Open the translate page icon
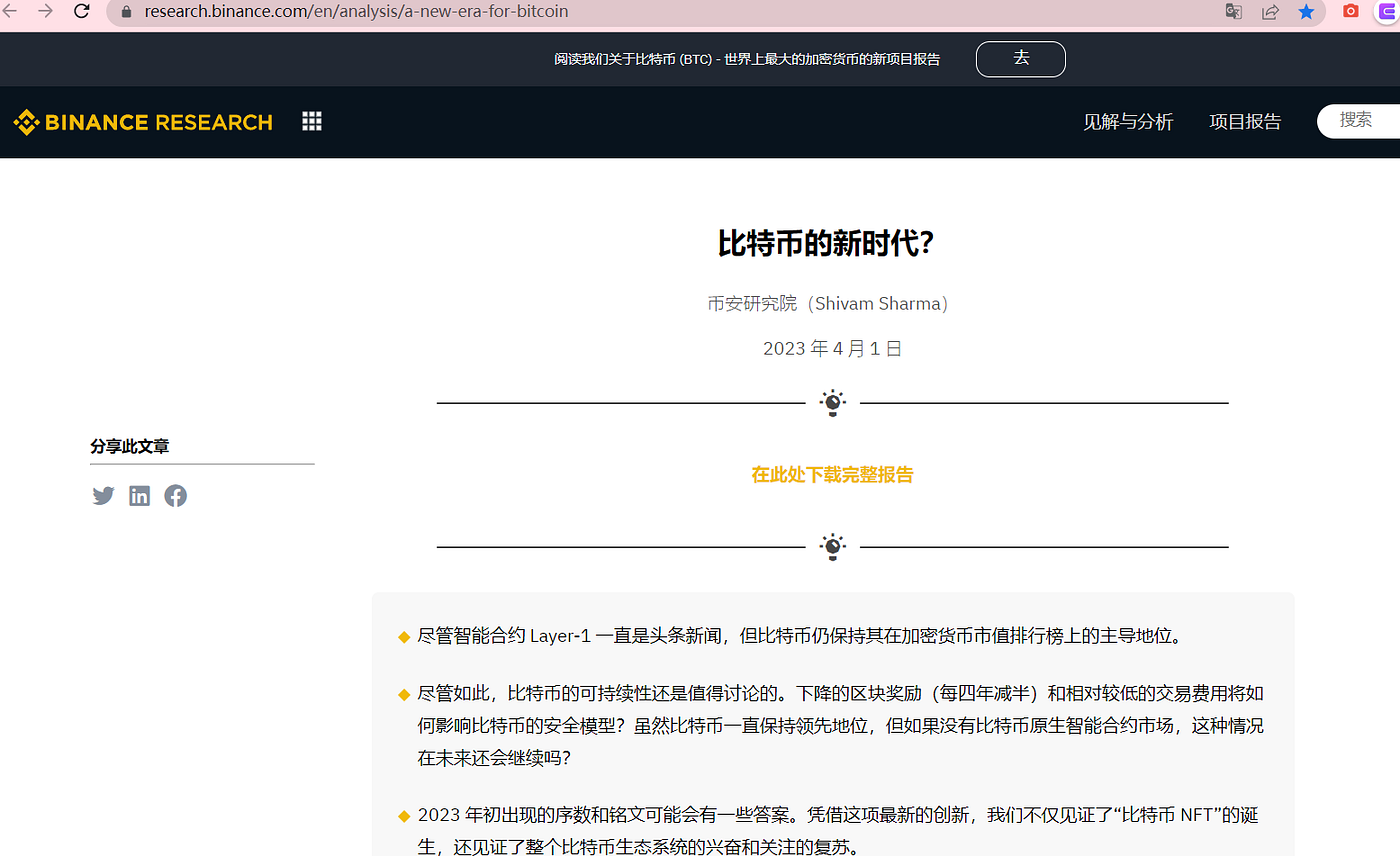Image resolution: width=1400 pixels, height=856 pixels. [x=1234, y=12]
